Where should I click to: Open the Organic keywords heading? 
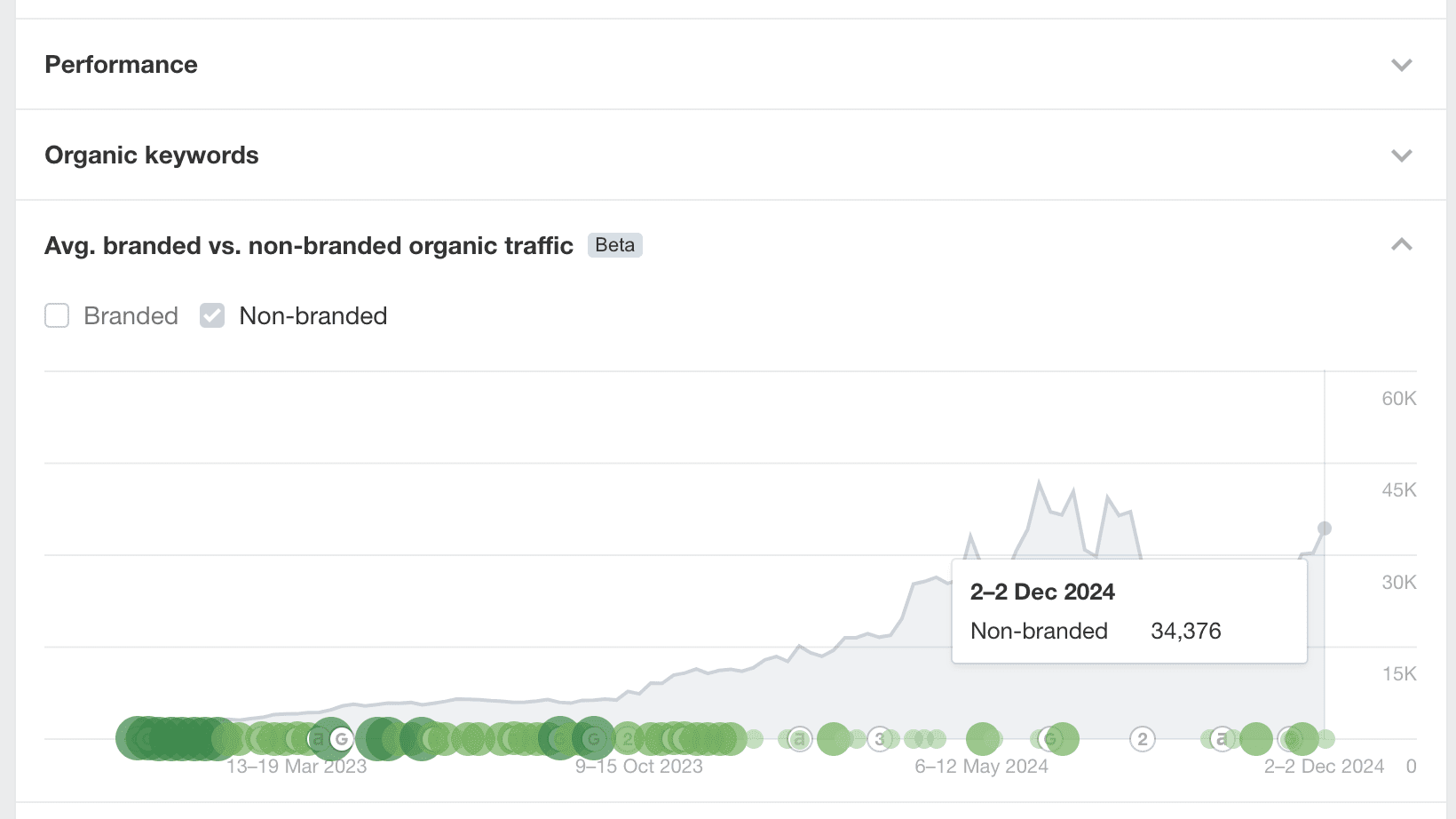(x=152, y=155)
